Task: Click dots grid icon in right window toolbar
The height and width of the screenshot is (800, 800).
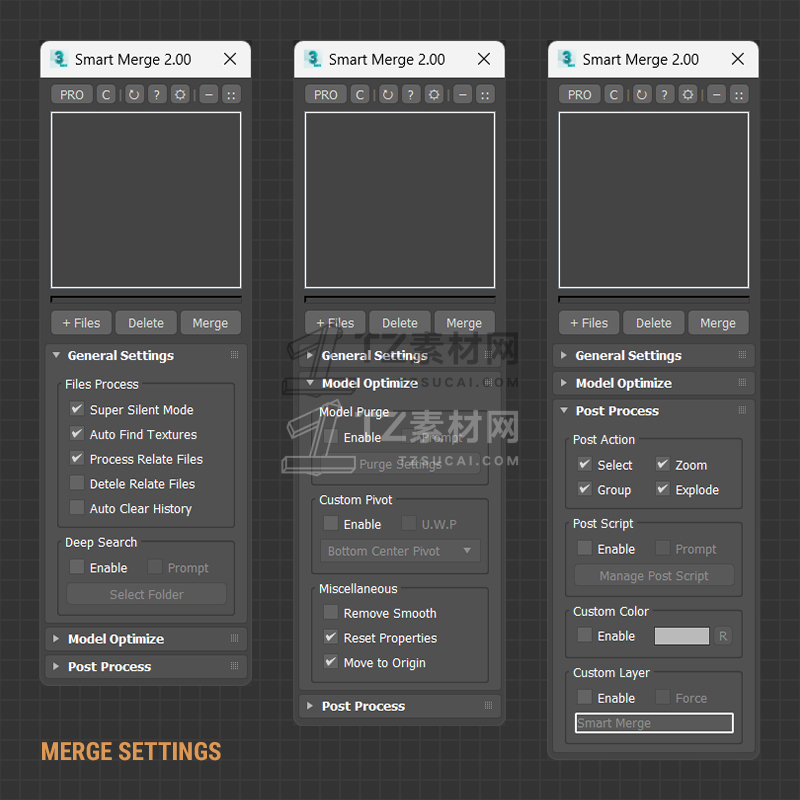Action: [x=740, y=95]
